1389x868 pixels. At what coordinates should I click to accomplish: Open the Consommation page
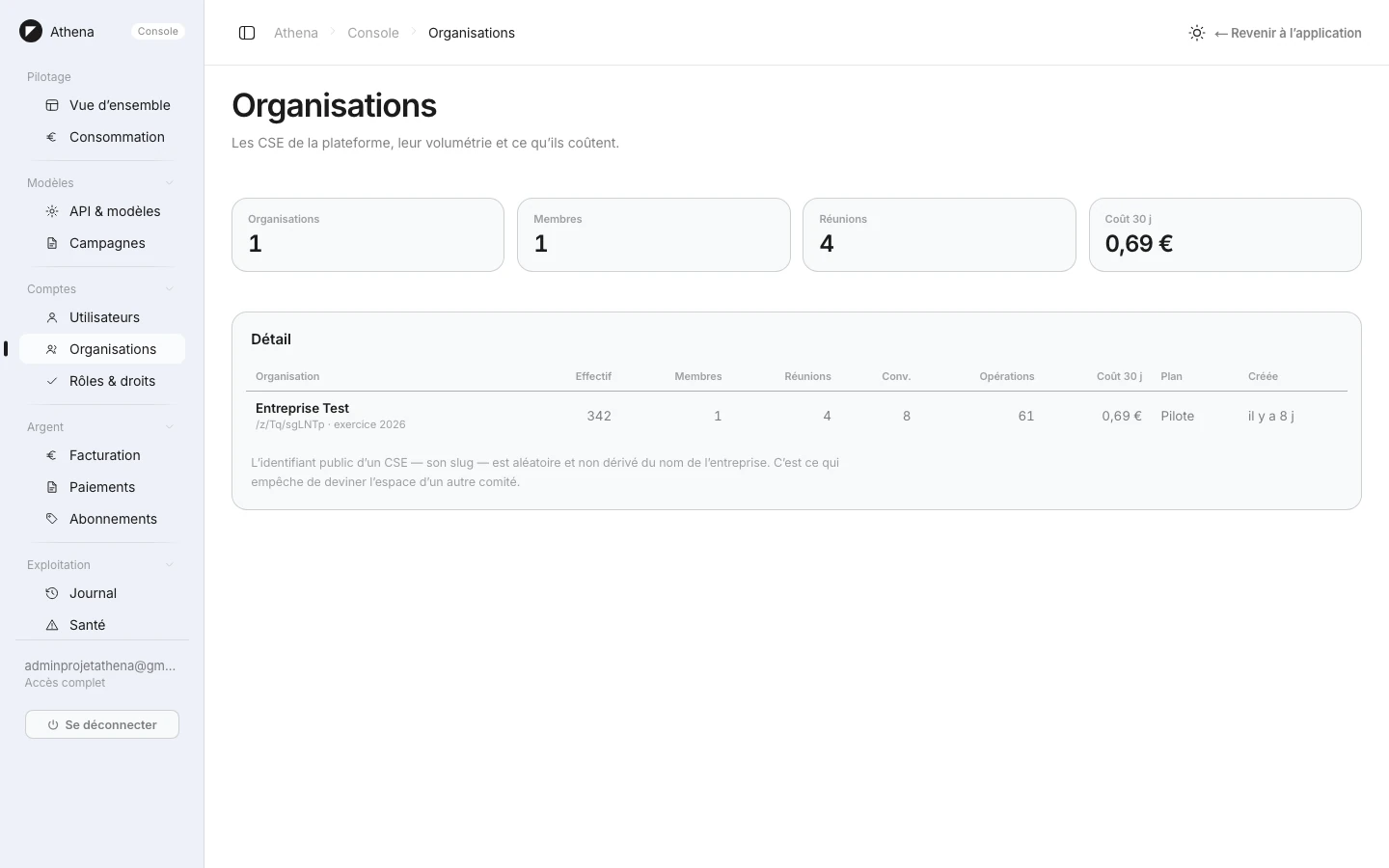(102, 137)
